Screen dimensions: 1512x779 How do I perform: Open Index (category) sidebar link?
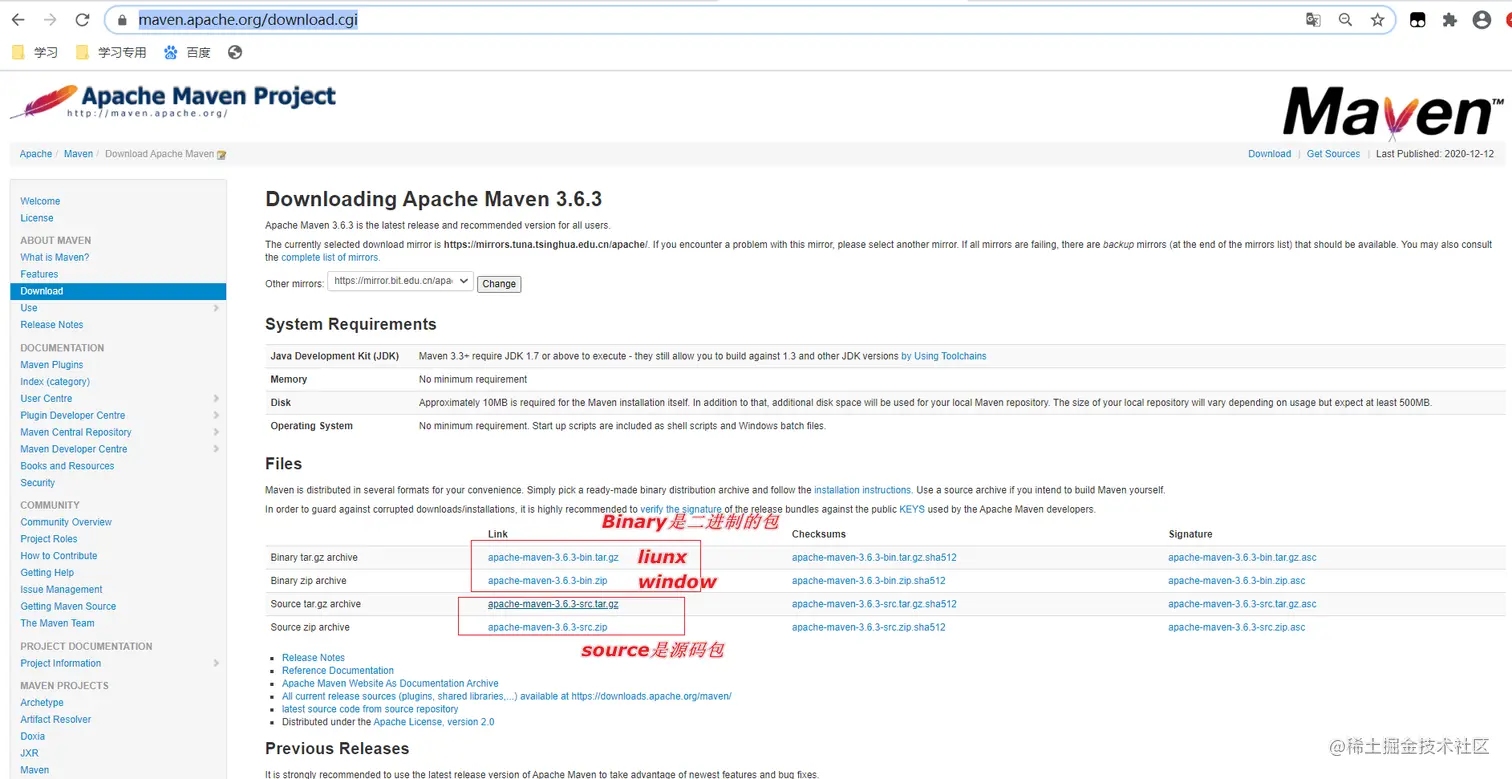tap(55, 382)
